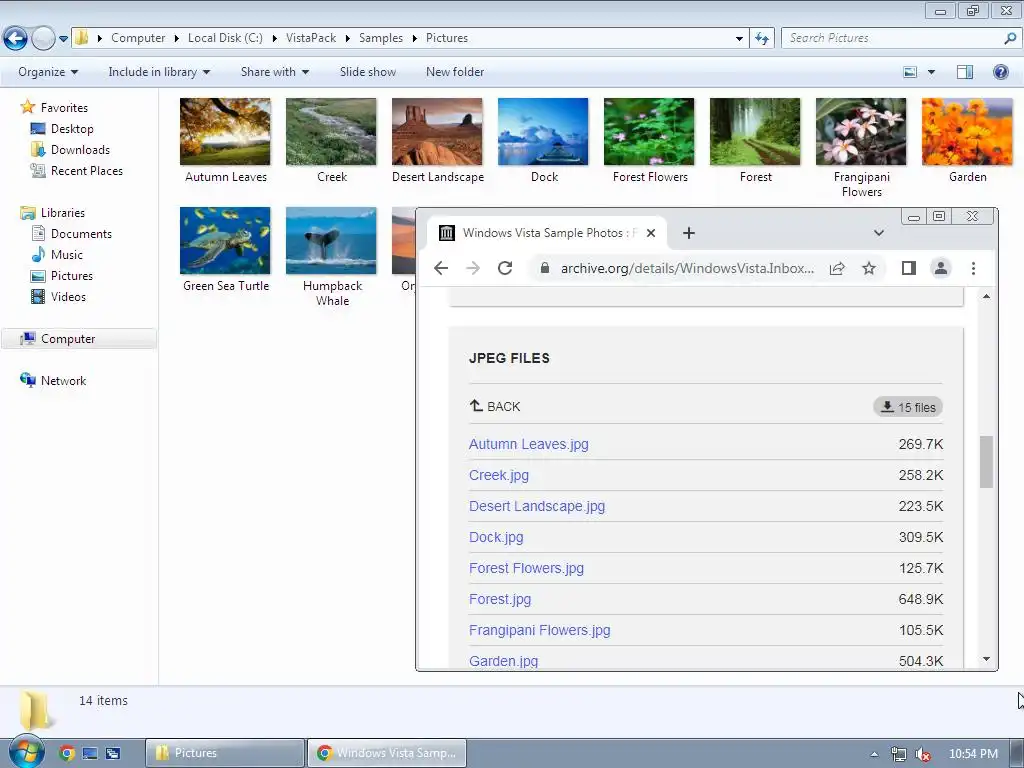Select Forest Flowers thumbnail
This screenshot has width=1024, height=768.
click(649, 132)
